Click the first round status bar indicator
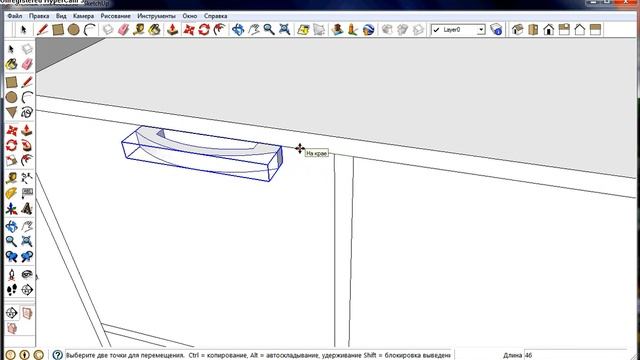 coord(11,355)
